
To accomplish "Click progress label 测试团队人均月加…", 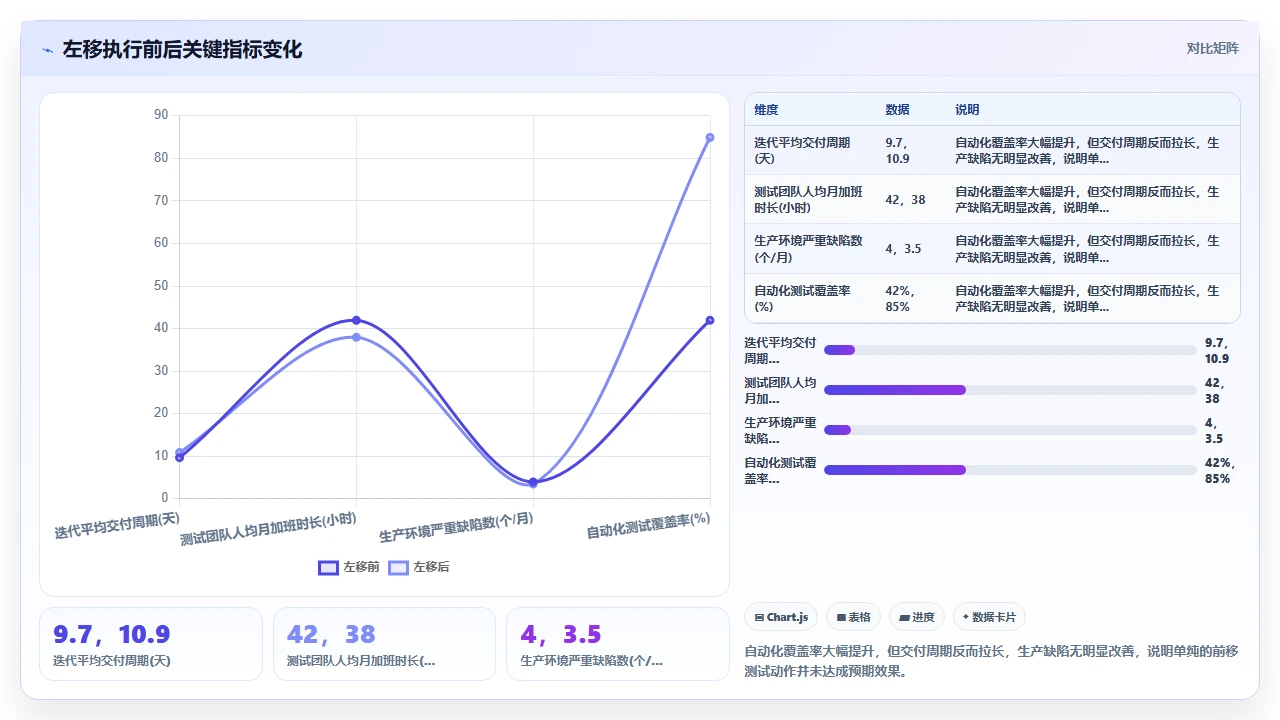I will click(x=780, y=390).
